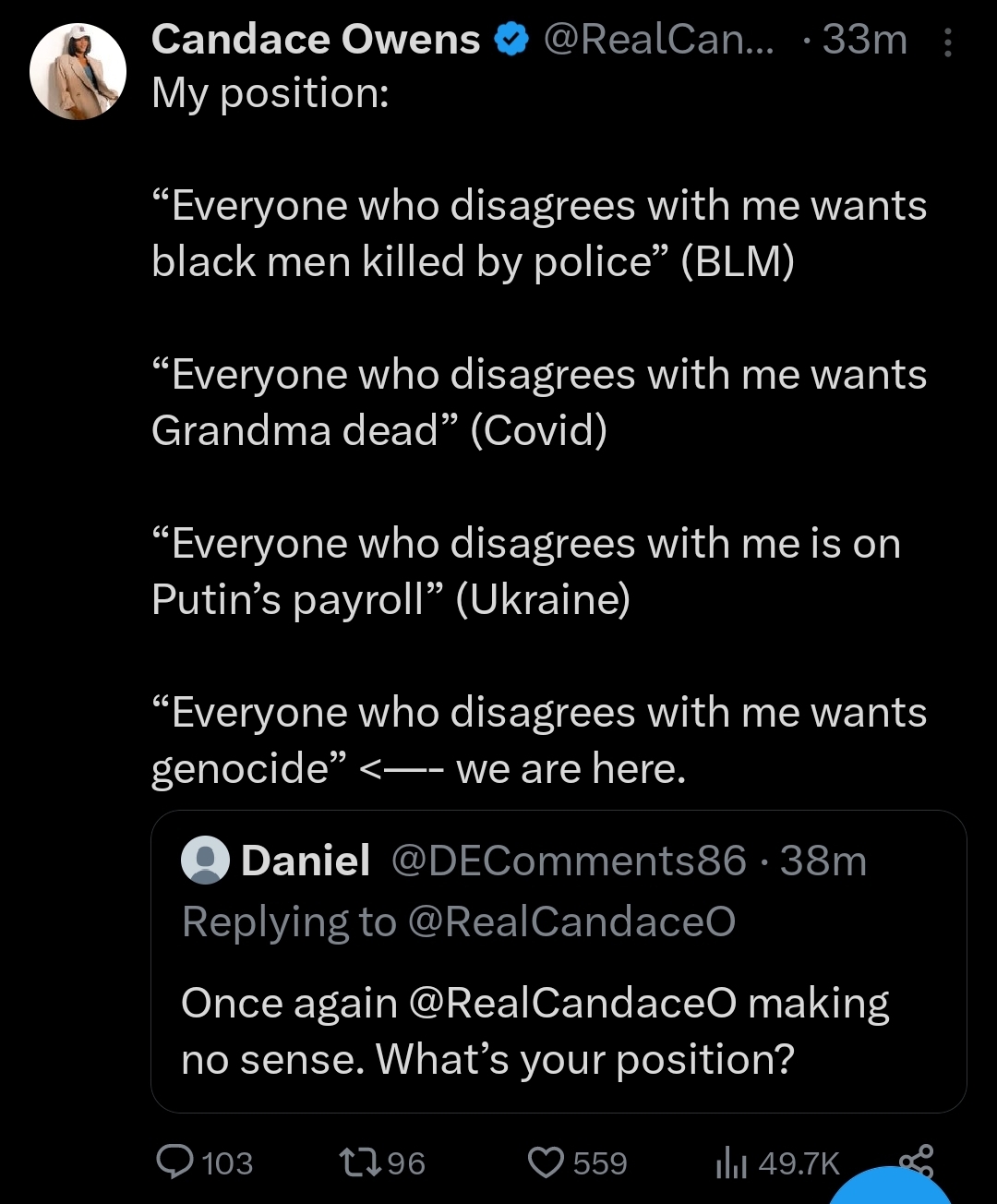
Task: Click the @RealCandaceO mention in Daniel's reply
Action: click(x=571, y=1004)
